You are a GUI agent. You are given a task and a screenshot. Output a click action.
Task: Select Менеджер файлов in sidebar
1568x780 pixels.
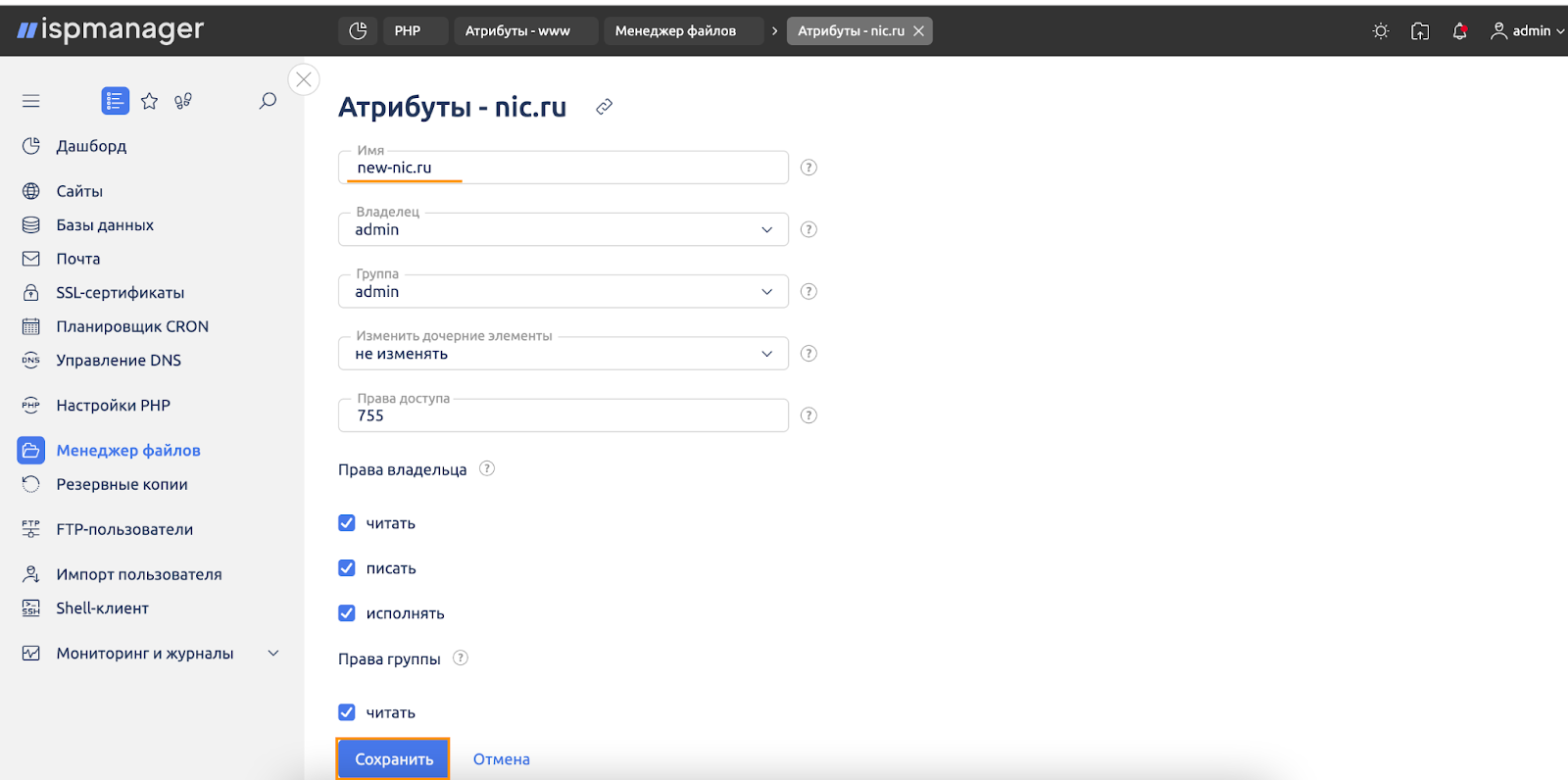click(x=127, y=451)
